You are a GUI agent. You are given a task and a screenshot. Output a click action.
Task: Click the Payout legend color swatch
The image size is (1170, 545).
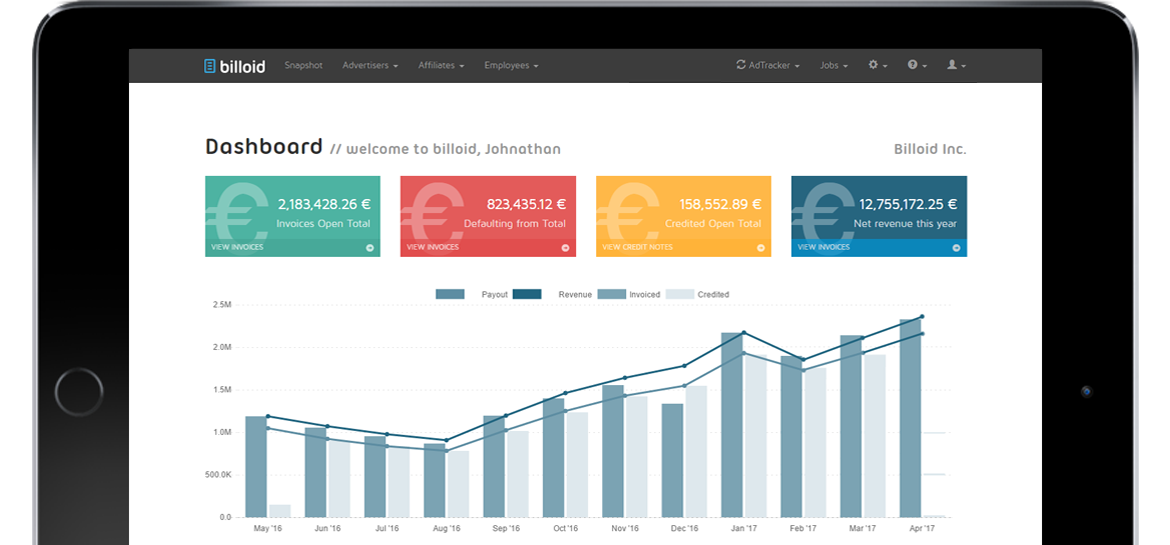(450, 294)
